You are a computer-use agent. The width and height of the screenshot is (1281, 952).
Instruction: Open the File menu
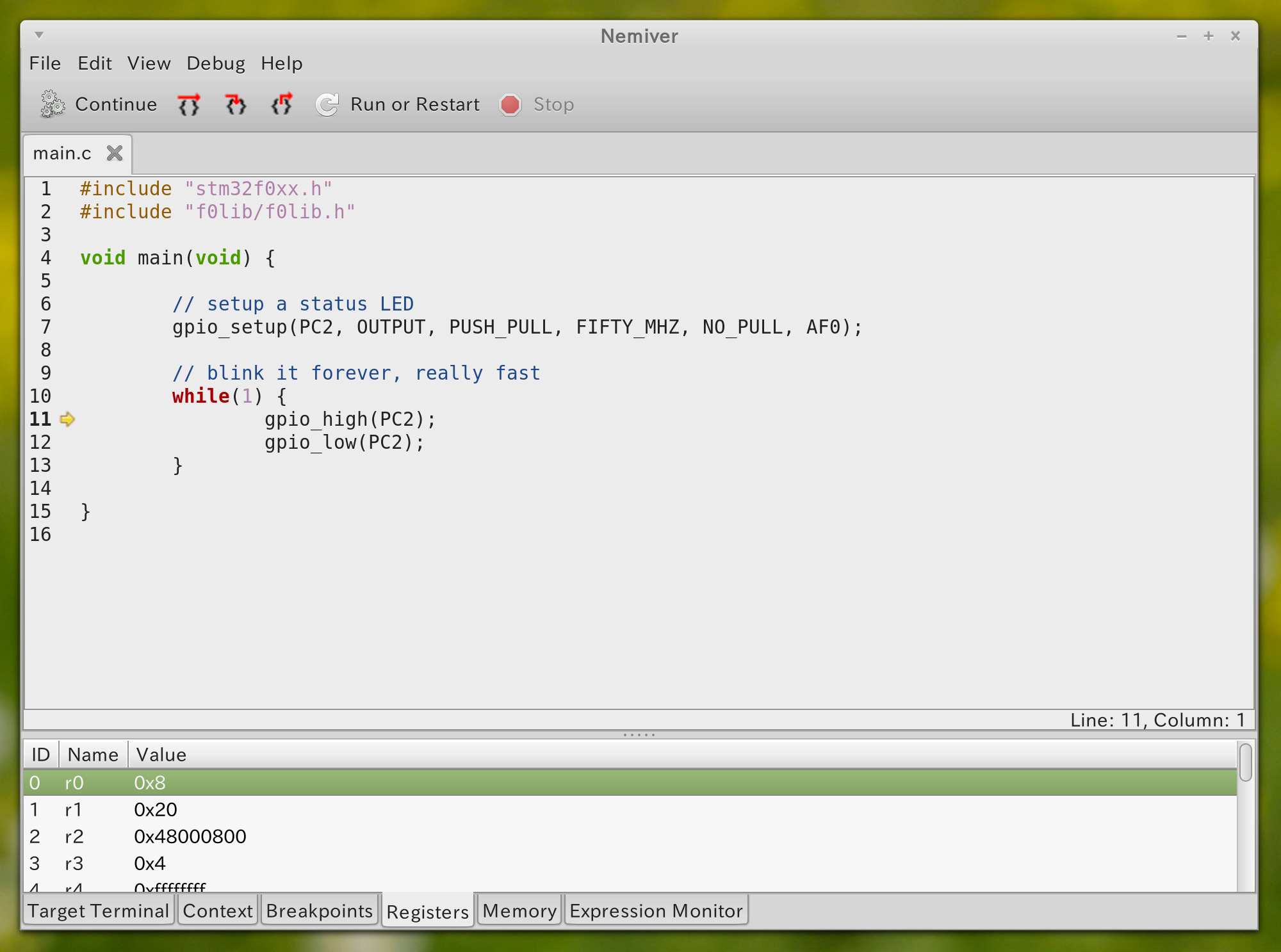pos(45,63)
